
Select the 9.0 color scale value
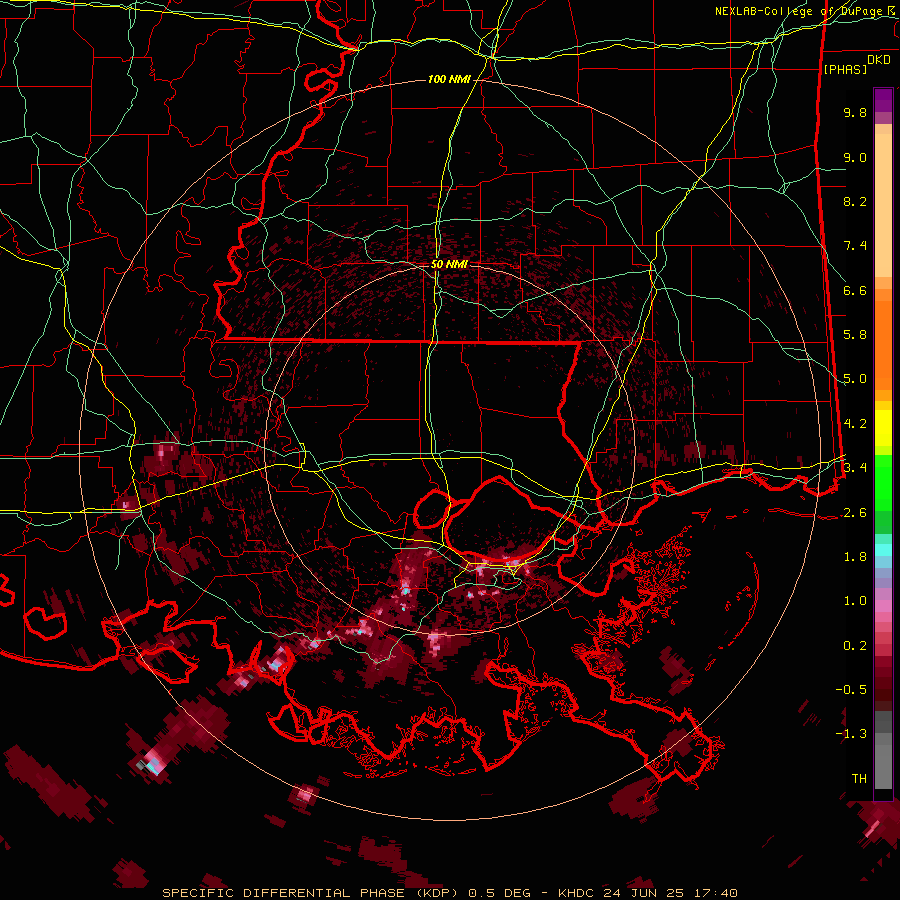coord(855,157)
